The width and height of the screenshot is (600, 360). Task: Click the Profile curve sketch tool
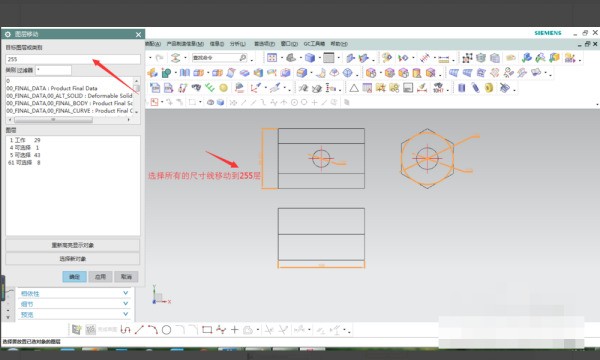pyautogui.click(x=125, y=329)
